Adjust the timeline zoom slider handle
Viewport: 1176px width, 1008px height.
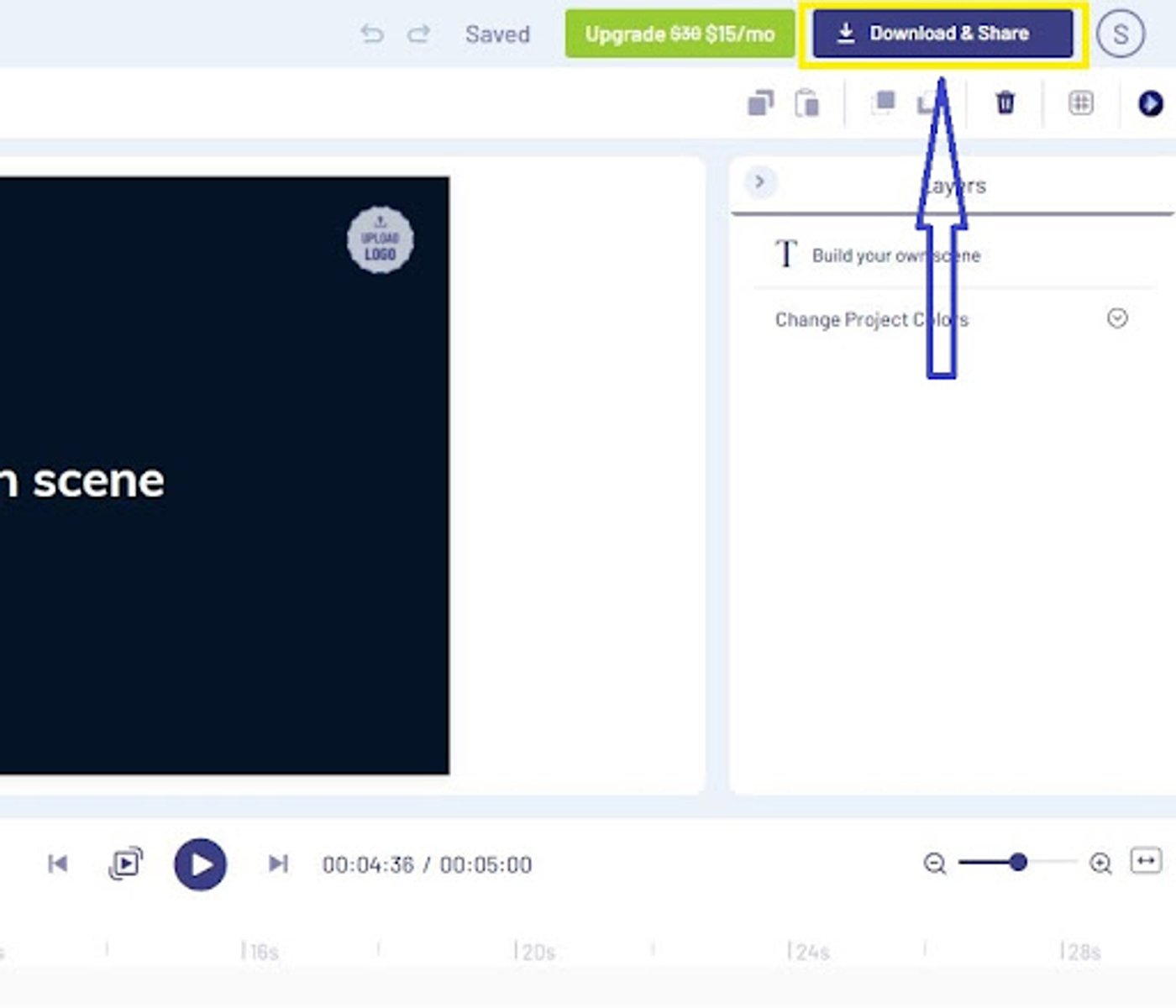tap(1021, 863)
